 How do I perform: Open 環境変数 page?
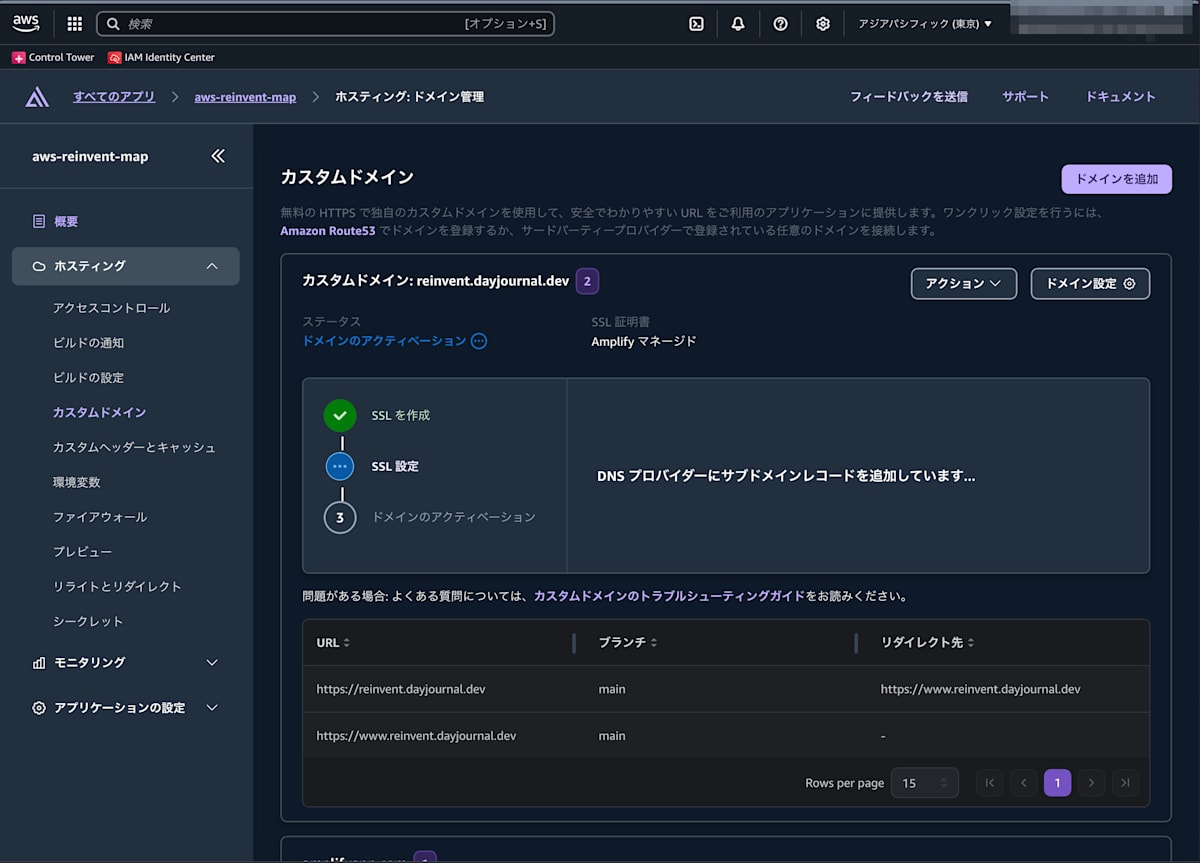click(x=76, y=482)
